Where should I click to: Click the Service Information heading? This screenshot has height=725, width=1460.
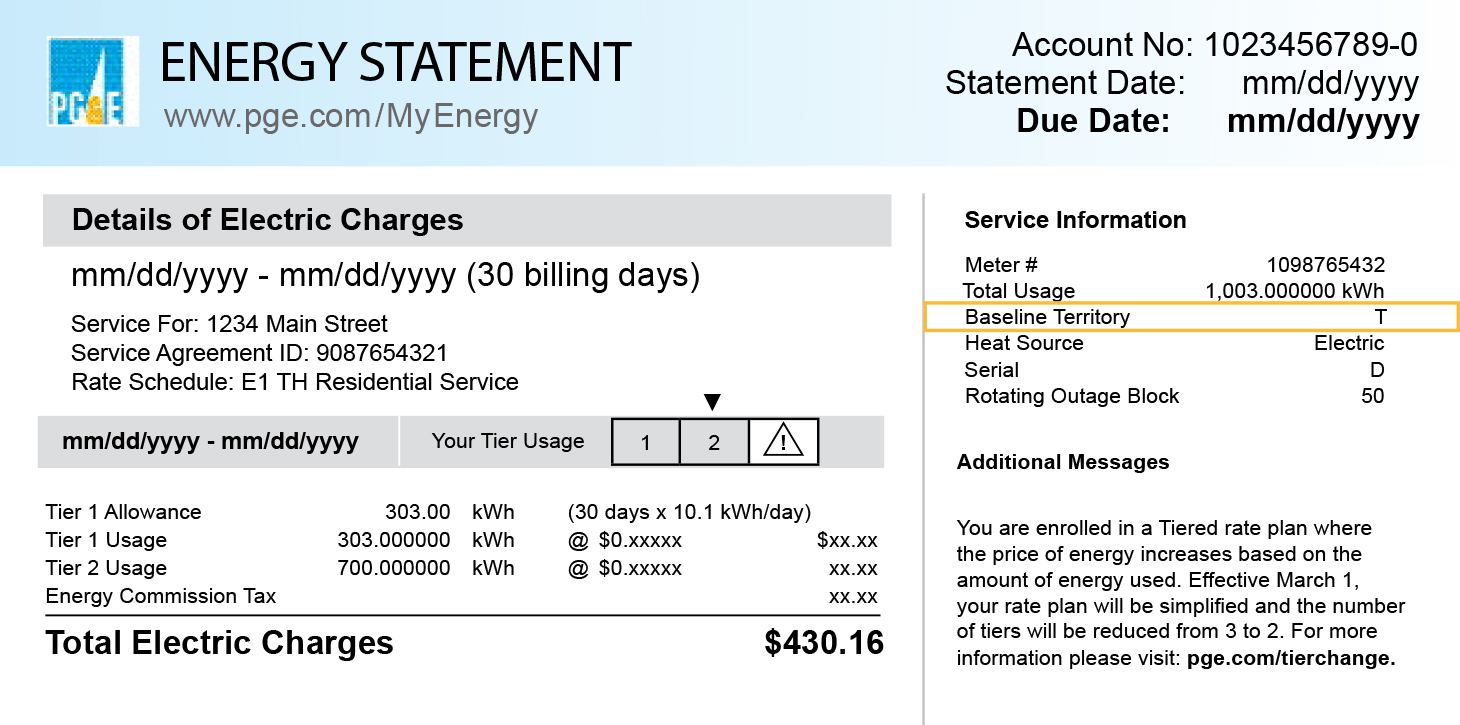tap(1075, 220)
